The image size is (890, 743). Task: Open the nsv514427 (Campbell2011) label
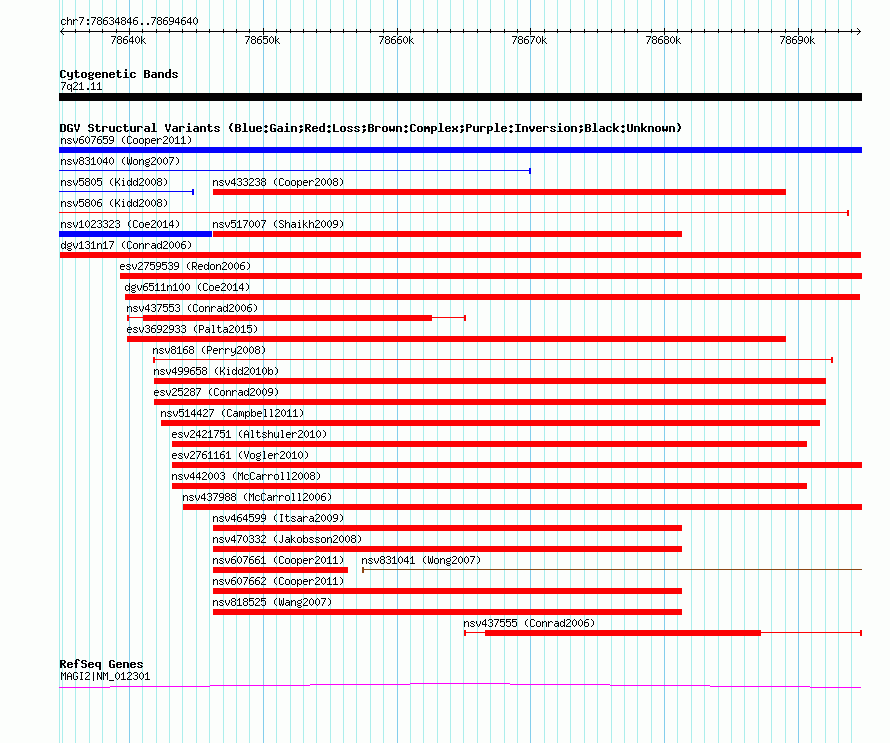232,413
